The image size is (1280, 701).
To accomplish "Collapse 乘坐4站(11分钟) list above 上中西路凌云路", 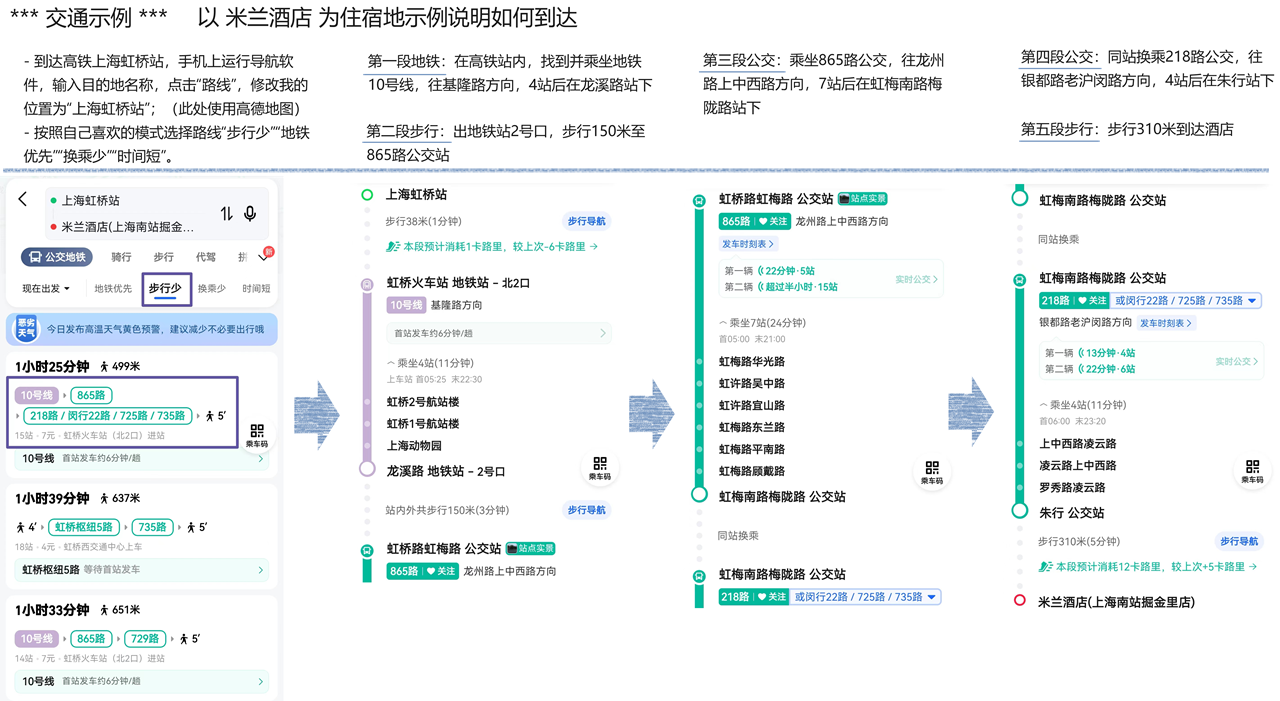I will pos(1082,405).
